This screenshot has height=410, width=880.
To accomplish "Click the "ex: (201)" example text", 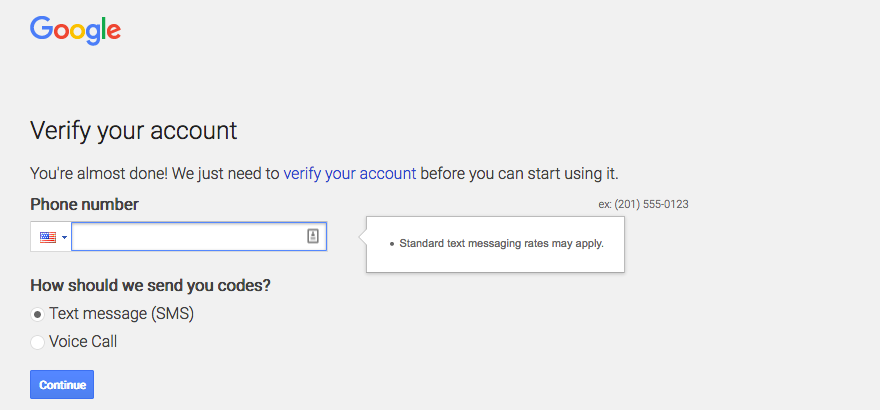I will click(620, 204).
